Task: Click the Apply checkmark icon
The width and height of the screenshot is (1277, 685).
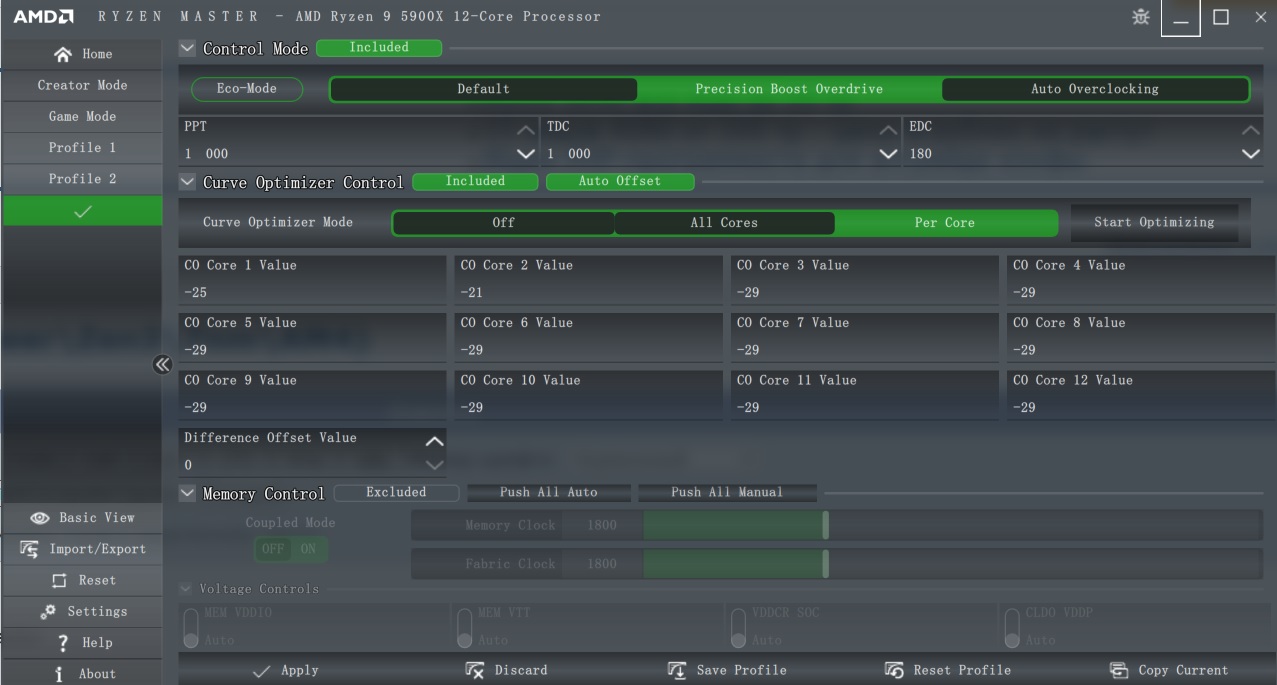Action: (262, 671)
